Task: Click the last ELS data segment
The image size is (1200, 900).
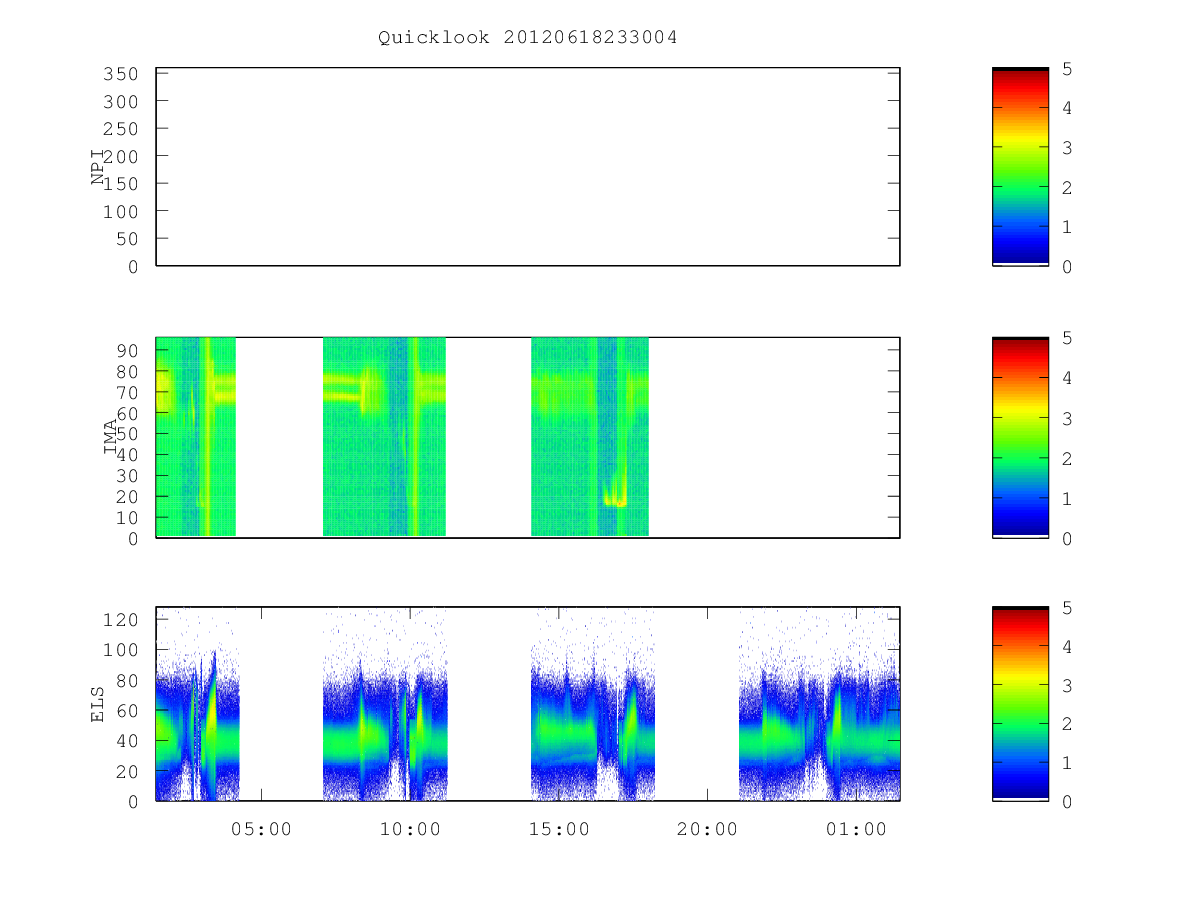Action: coord(819,704)
